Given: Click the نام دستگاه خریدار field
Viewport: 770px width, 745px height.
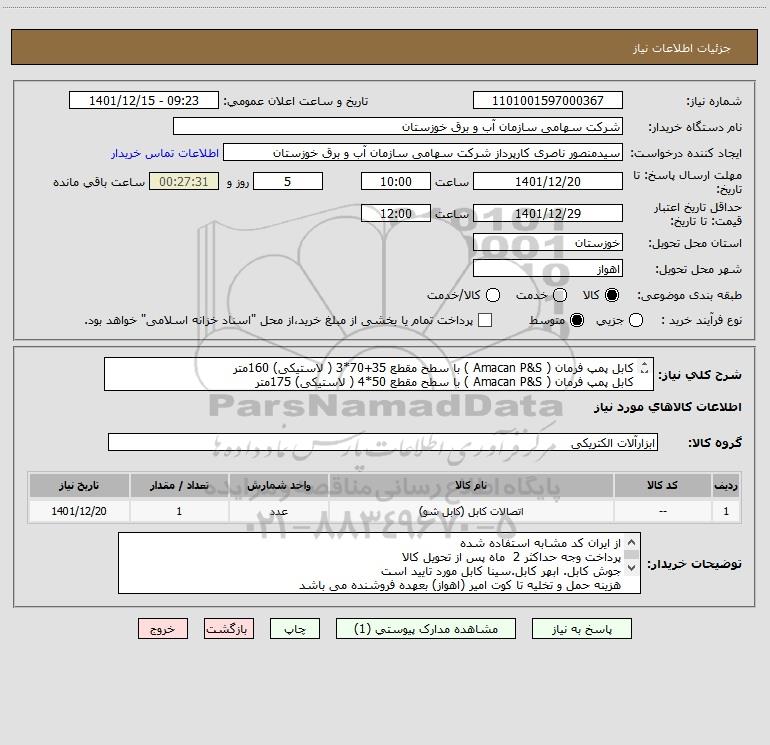Looking at the screenshot, I should tap(398, 126).
